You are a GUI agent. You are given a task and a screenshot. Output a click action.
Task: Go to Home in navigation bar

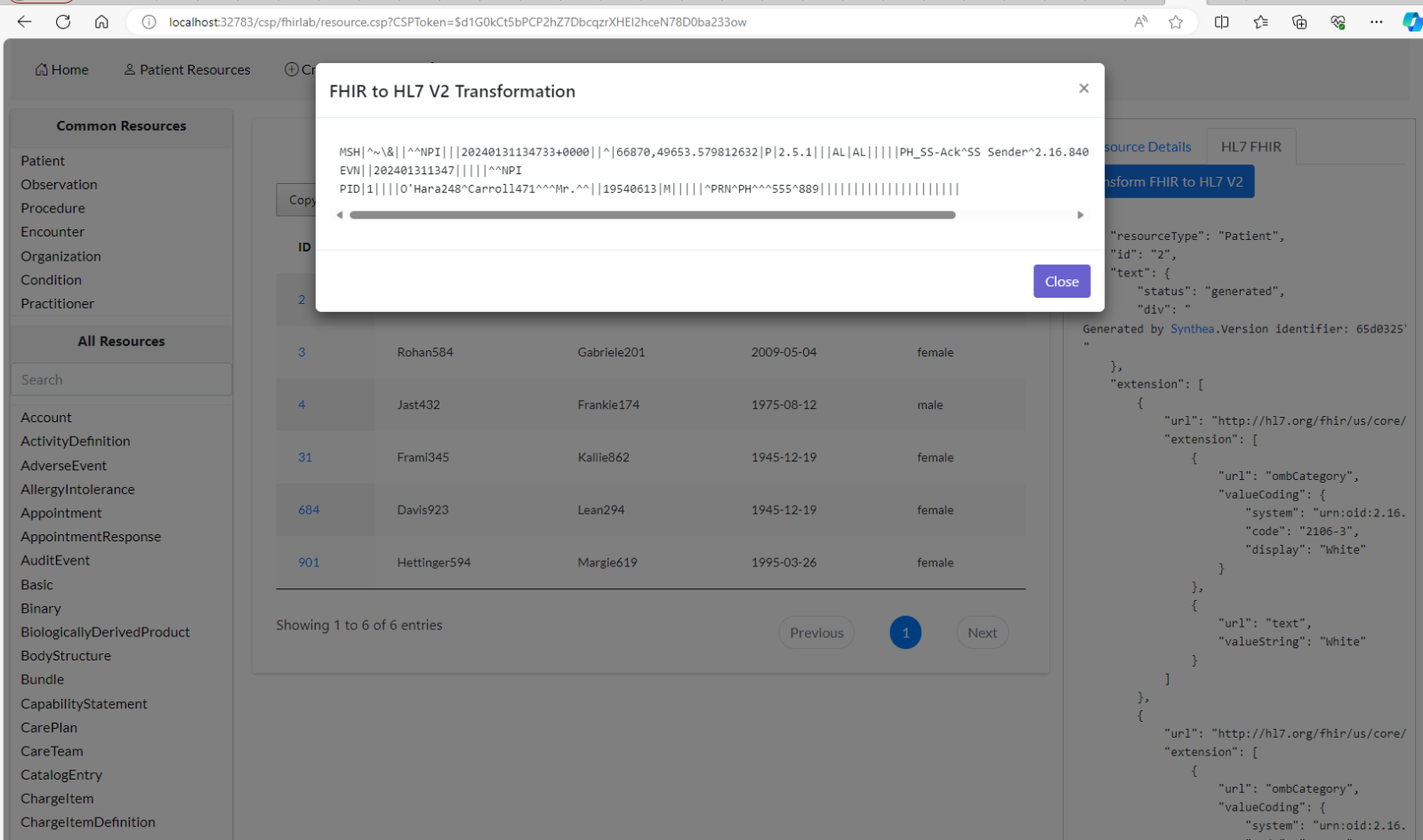(61, 69)
